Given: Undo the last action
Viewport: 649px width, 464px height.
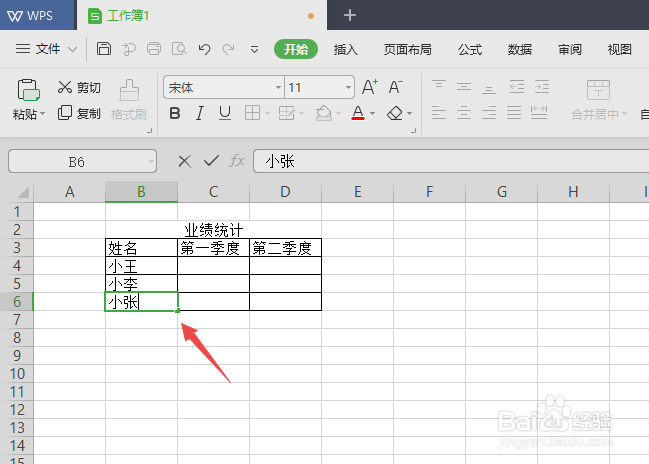Looking at the screenshot, I should tap(204, 49).
